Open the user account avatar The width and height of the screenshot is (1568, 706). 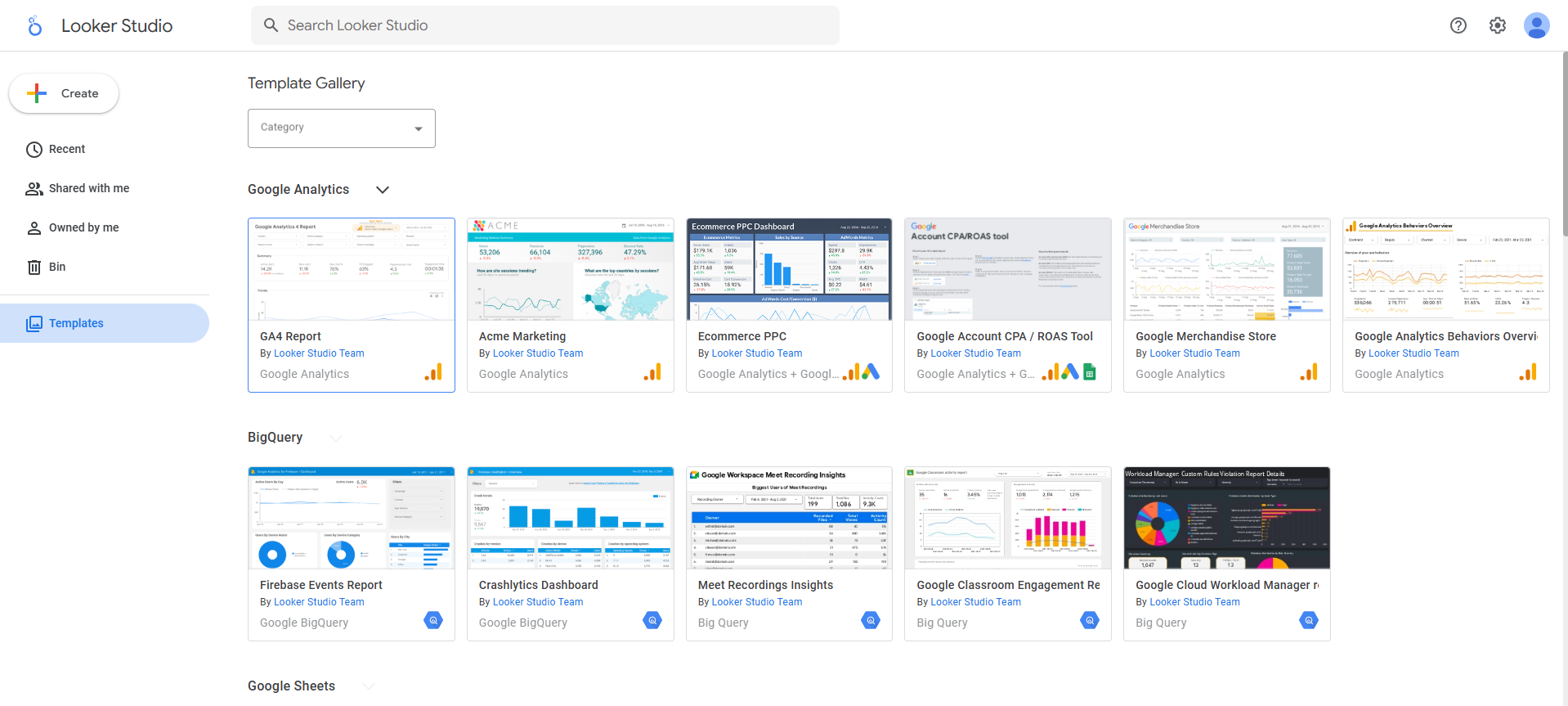click(1537, 25)
